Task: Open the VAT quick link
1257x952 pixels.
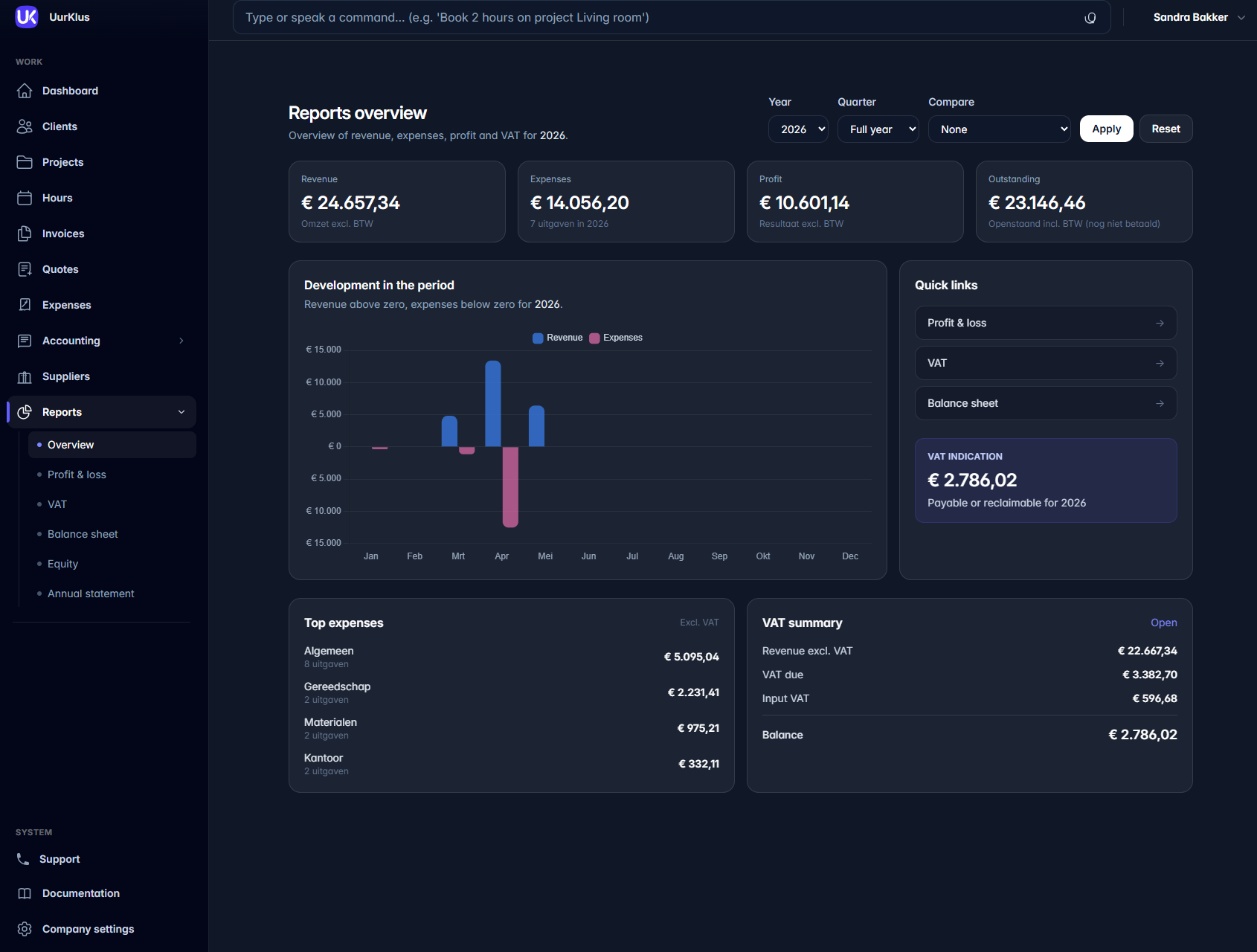Action: coord(1046,363)
